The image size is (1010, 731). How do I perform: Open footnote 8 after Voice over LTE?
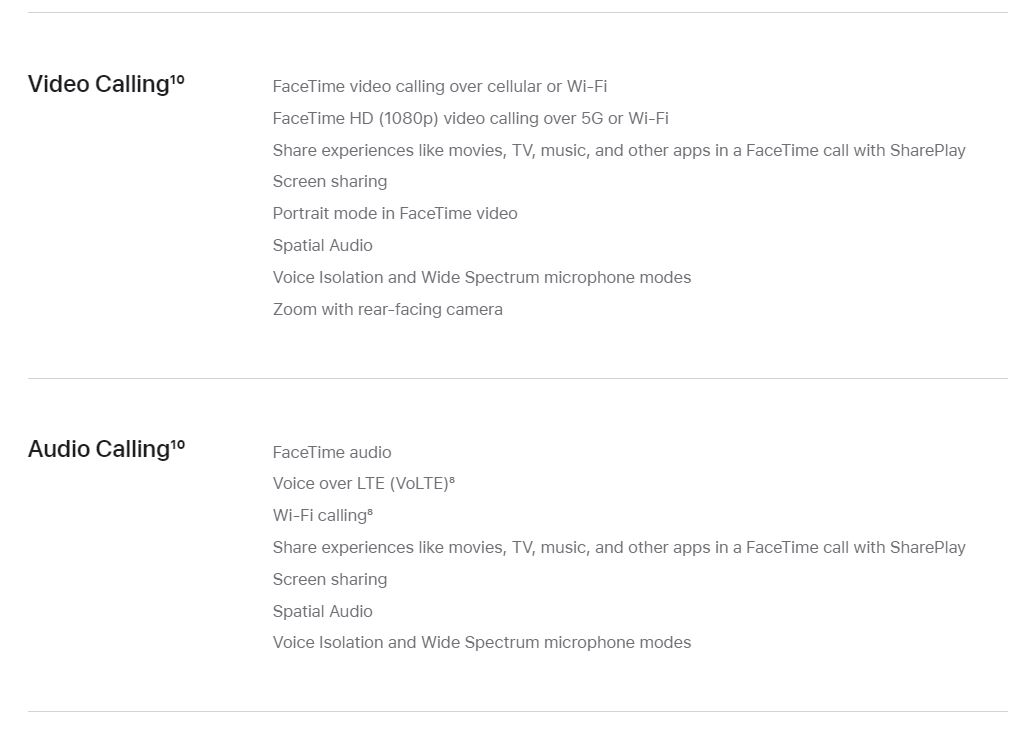(452, 480)
